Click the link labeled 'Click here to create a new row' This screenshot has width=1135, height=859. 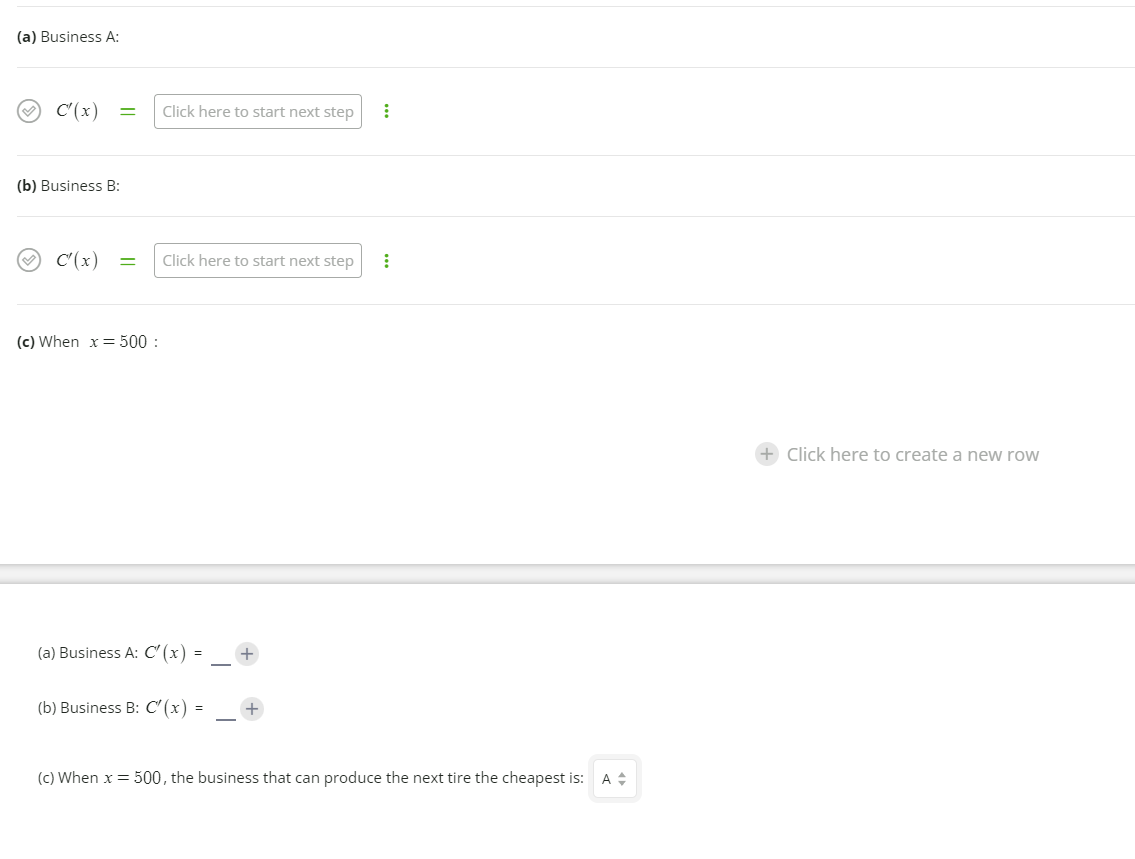[x=912, y=454]
